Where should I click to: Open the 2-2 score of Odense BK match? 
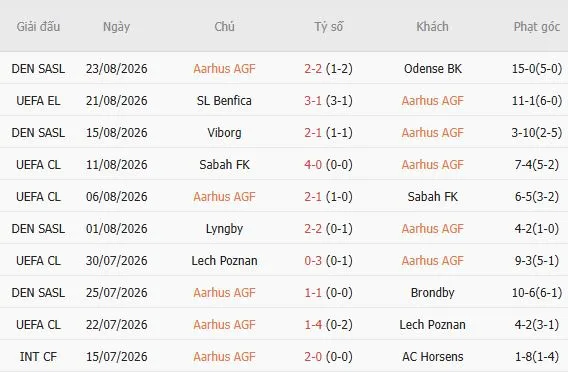pos(313,69)
